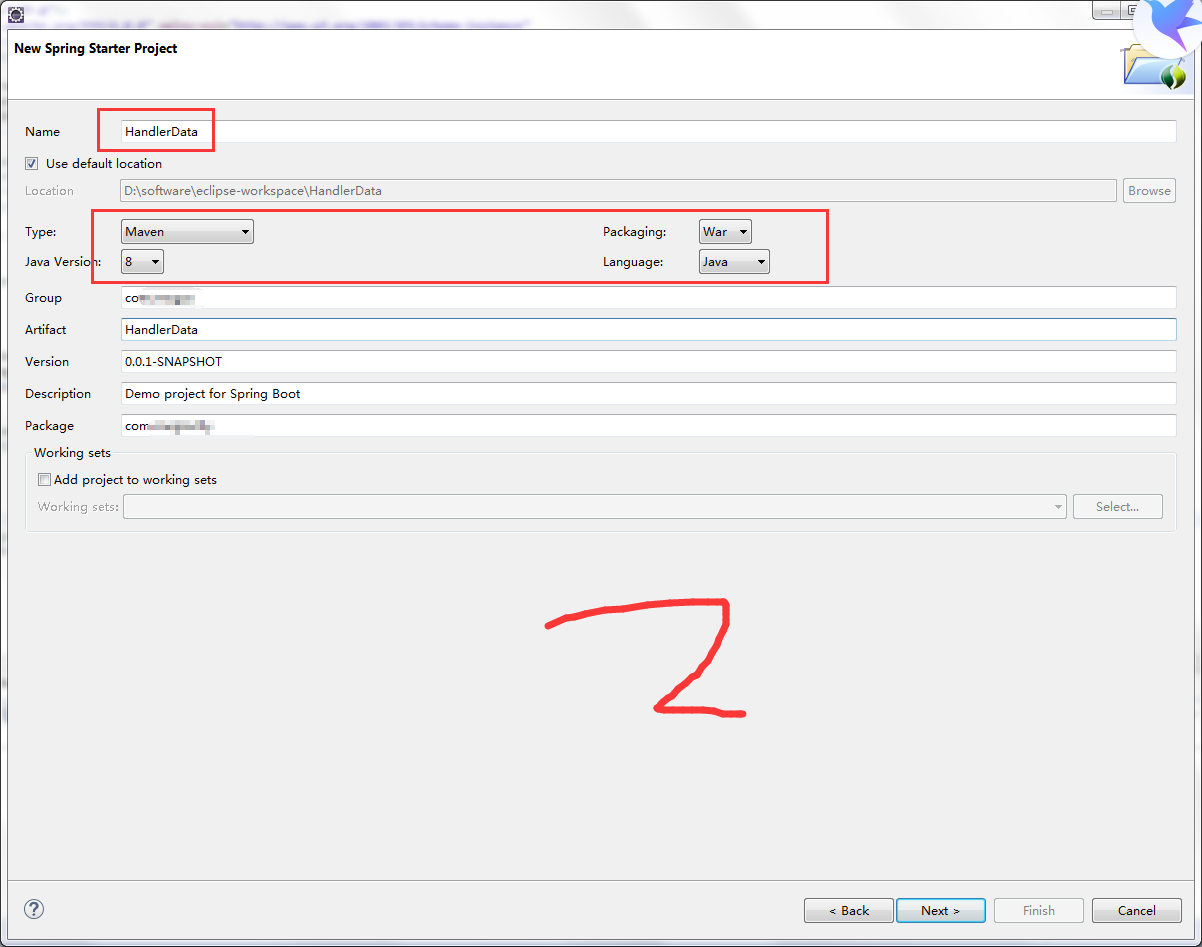Click the Name input field
This screenshot has width=1202, height=947.
pyautogui.click(x=648, y=132)
